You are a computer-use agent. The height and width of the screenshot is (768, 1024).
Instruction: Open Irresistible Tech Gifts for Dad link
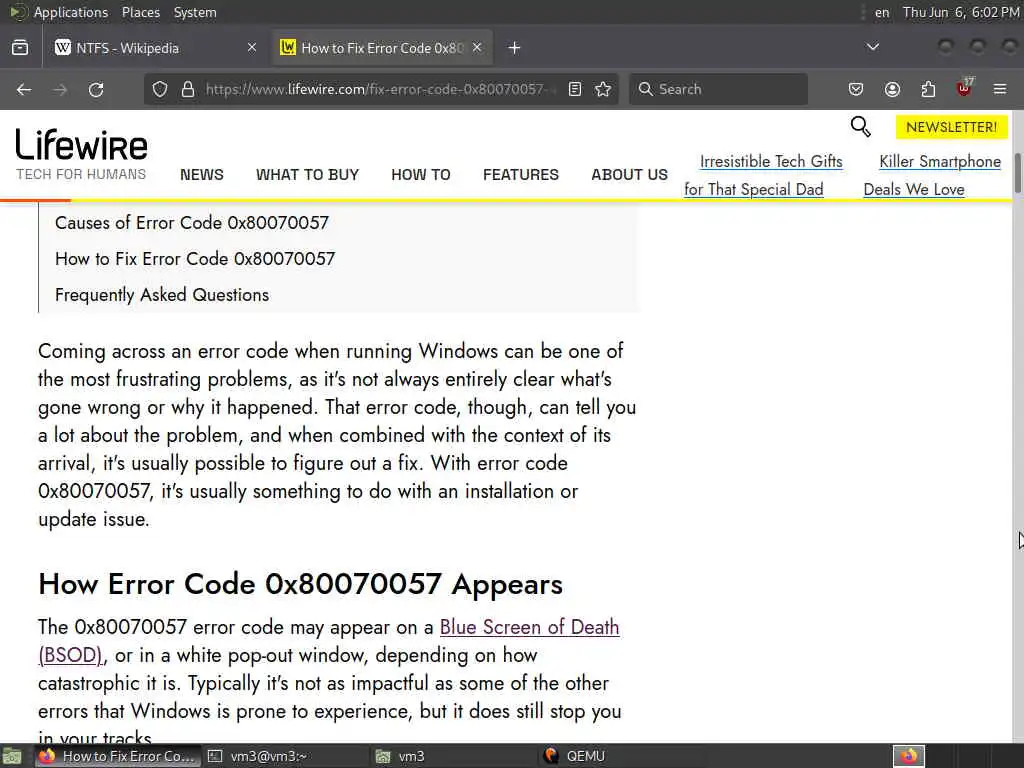(763, 175)
